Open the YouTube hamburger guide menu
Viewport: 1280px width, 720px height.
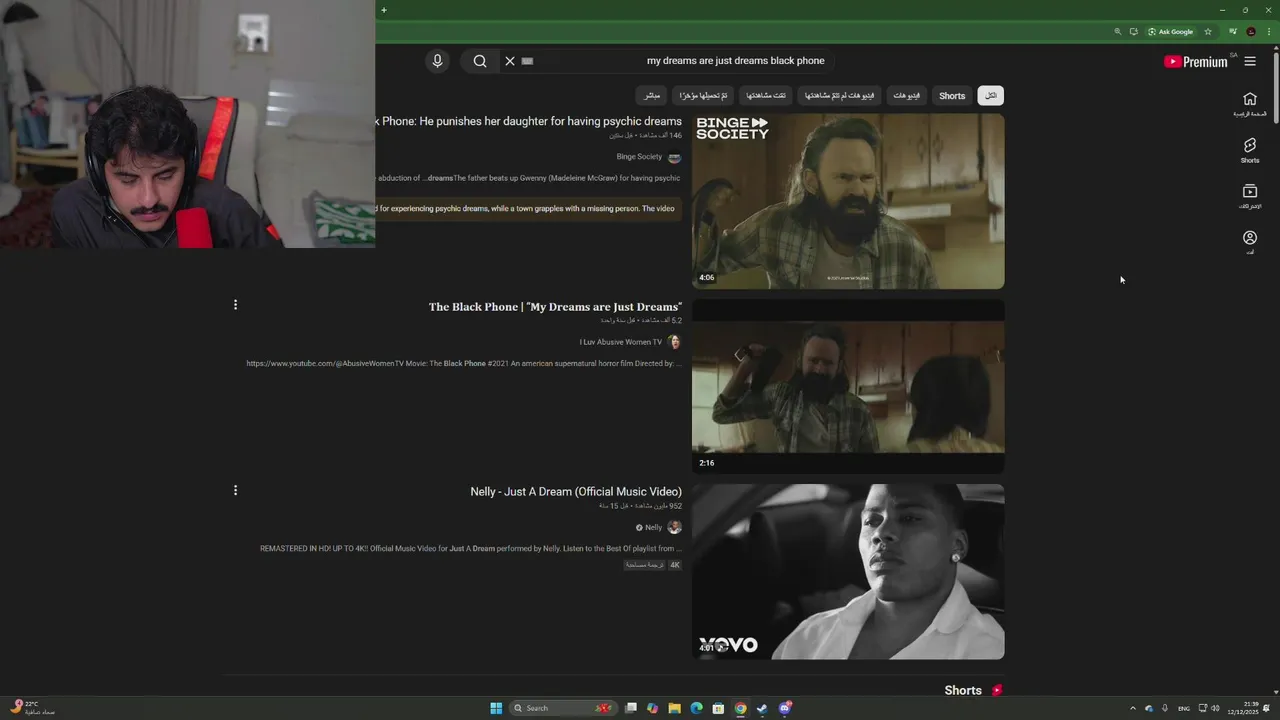(x=1250, y=61)
